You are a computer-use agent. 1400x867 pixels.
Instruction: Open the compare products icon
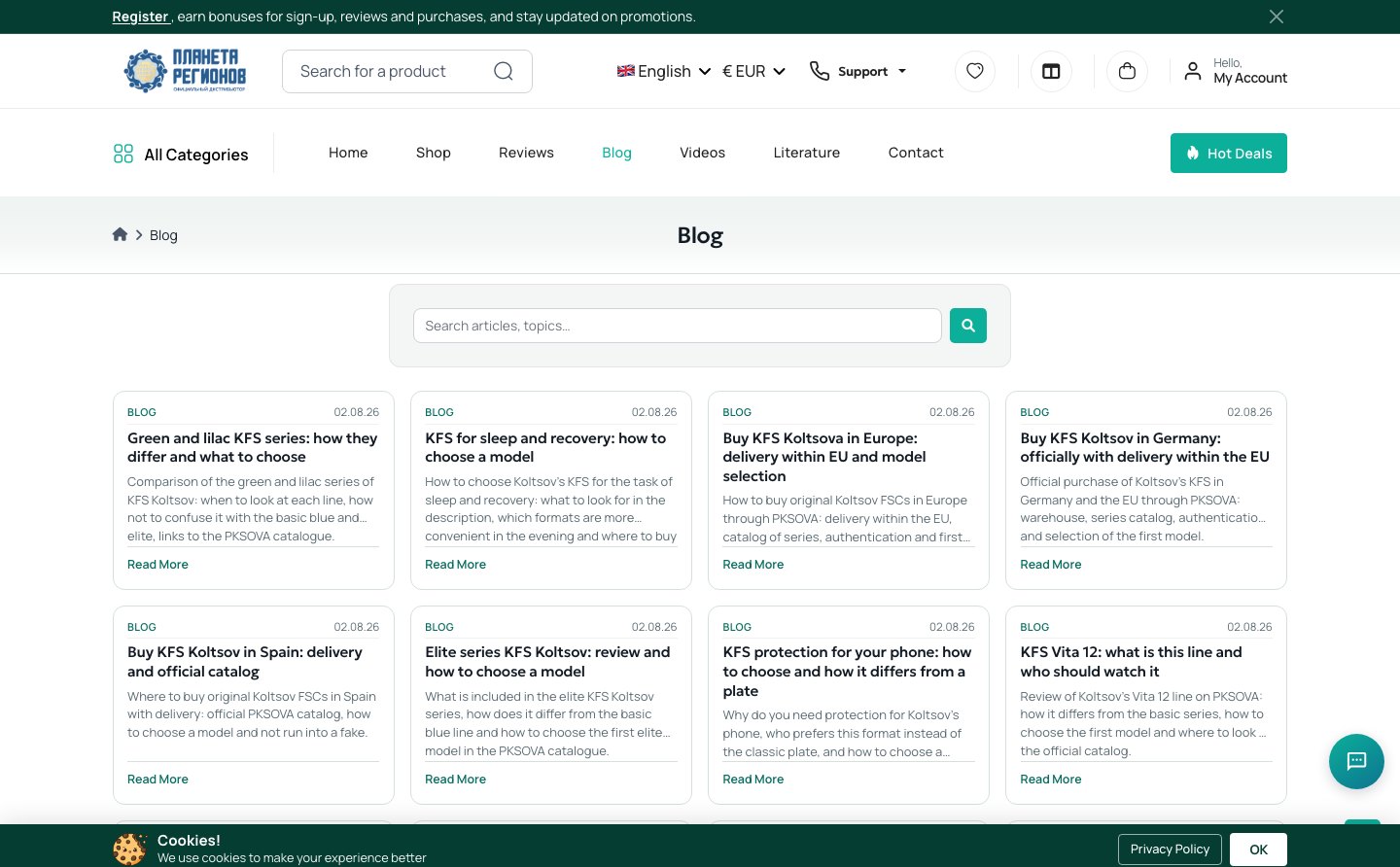[1051, 71]
